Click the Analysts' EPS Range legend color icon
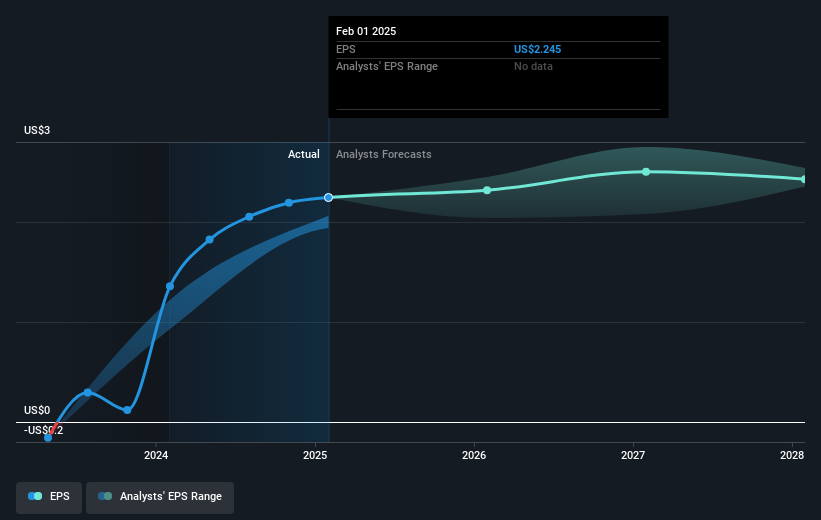The image size is (821, 520). tap(105, 496)
